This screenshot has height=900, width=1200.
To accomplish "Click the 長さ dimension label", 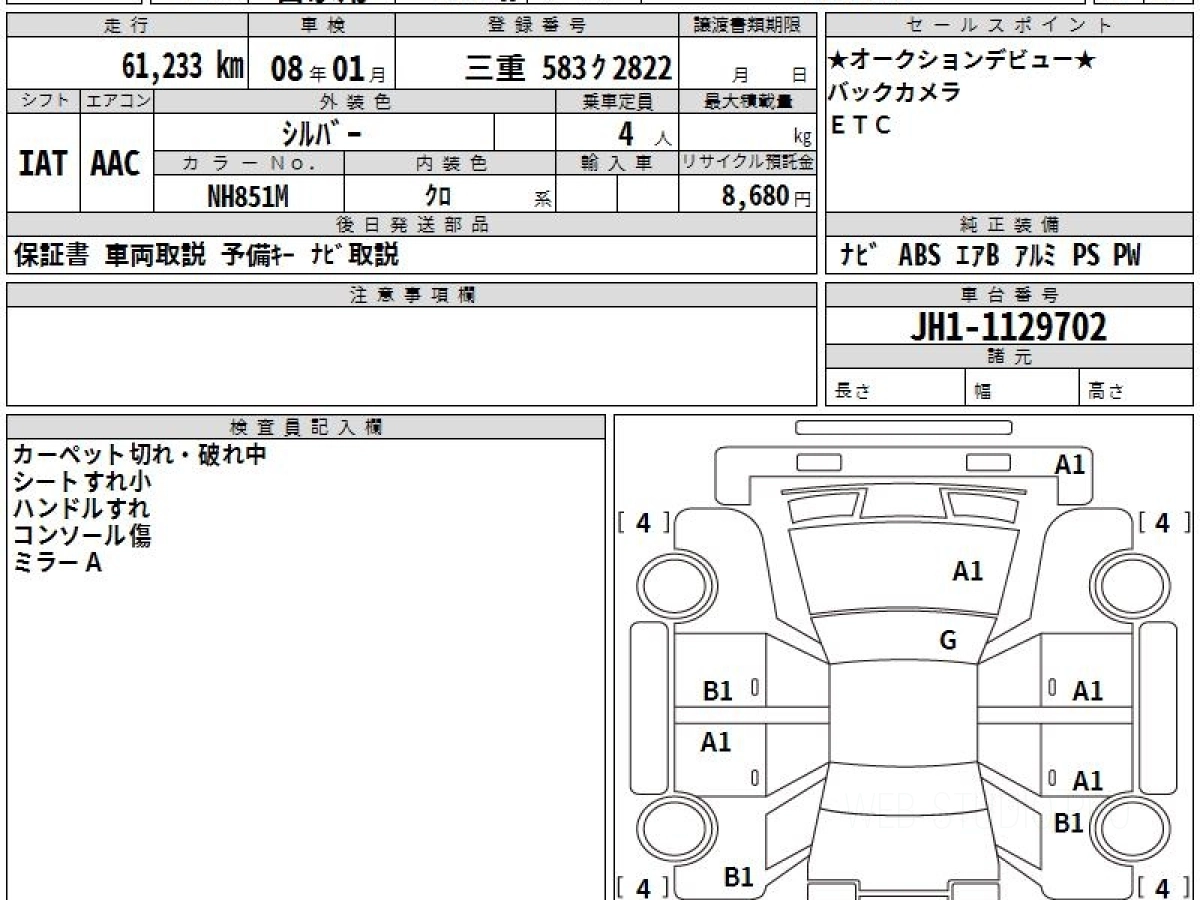I will point(852,391).
